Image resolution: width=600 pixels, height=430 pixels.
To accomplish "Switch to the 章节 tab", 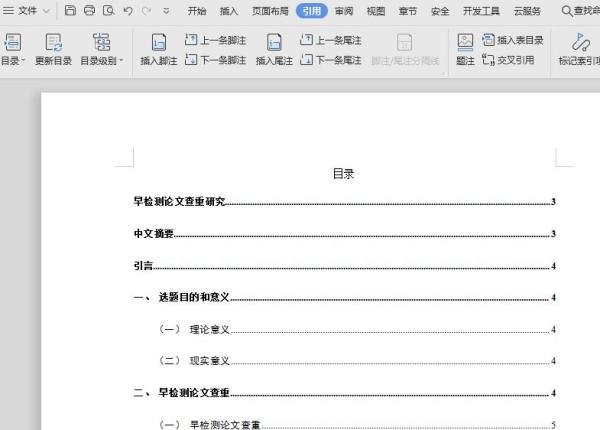I will coord(408,11).
